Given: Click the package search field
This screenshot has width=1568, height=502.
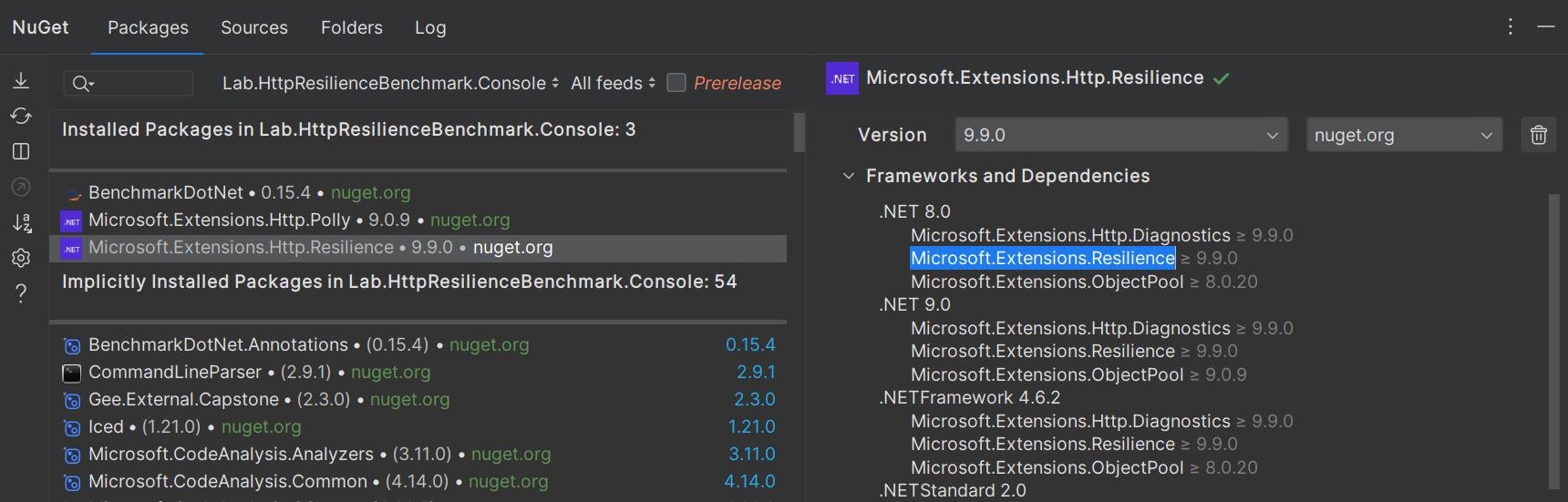Looking at the screenshot, I should point(137,84).
